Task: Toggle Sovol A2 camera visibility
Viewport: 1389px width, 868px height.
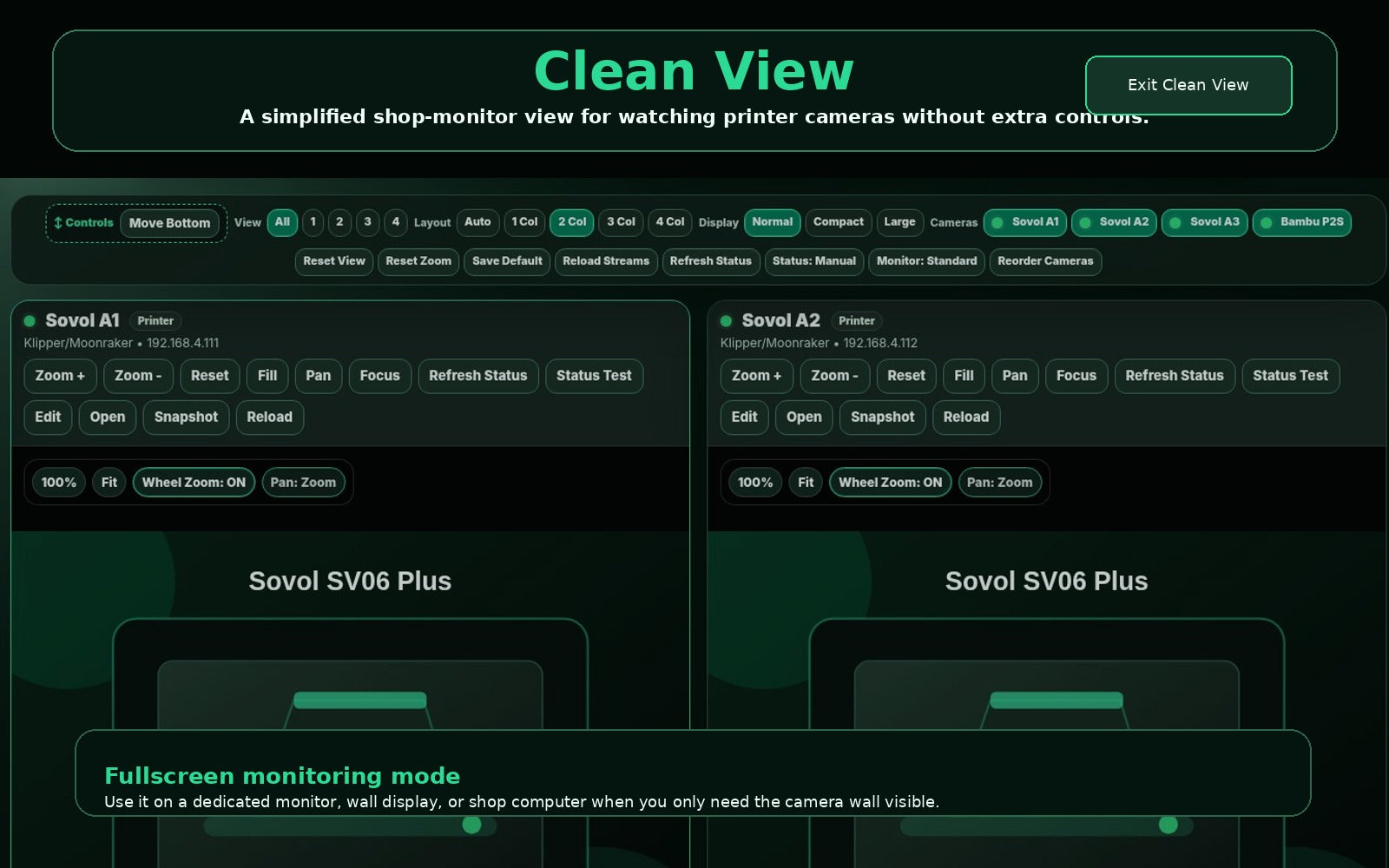Action: (1114, 222)
